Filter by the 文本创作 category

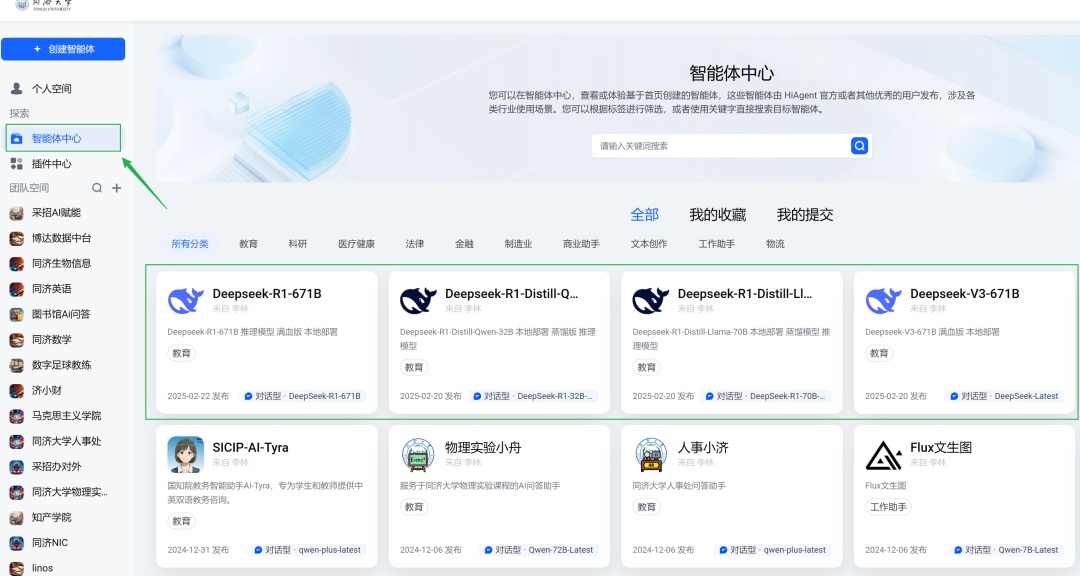point(649,244)
